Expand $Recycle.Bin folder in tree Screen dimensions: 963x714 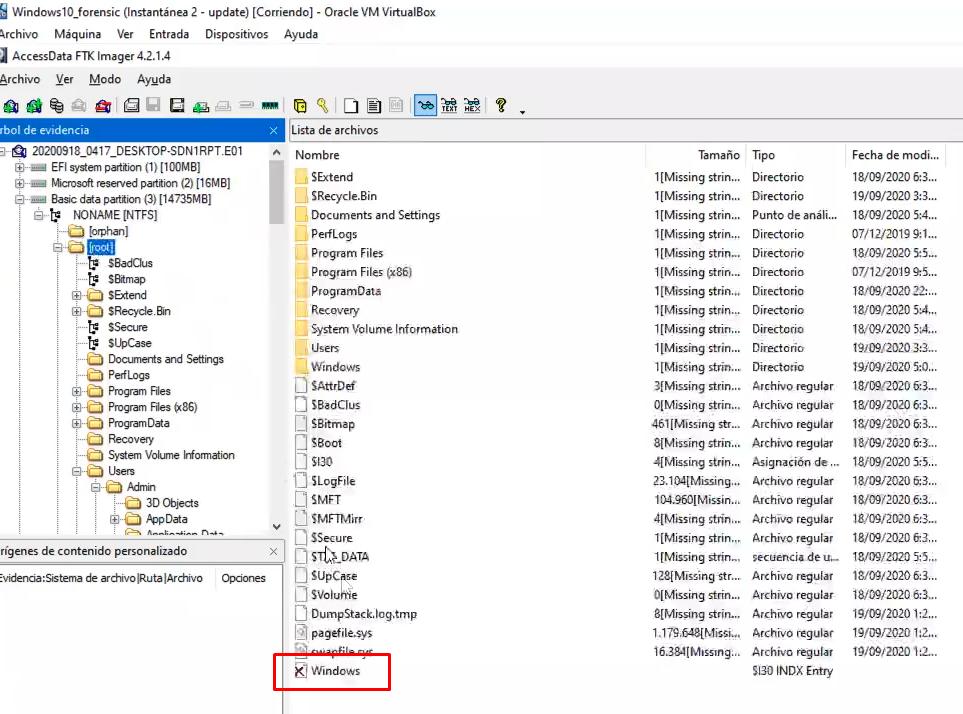click(77, 311)
